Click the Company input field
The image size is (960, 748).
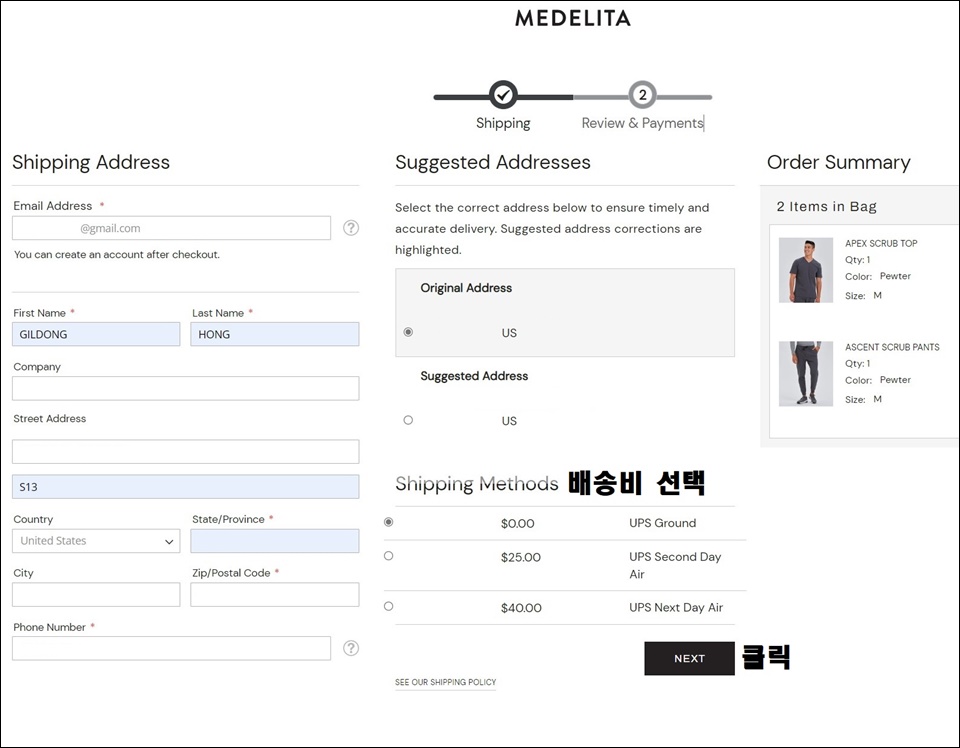tap(186, 389)
